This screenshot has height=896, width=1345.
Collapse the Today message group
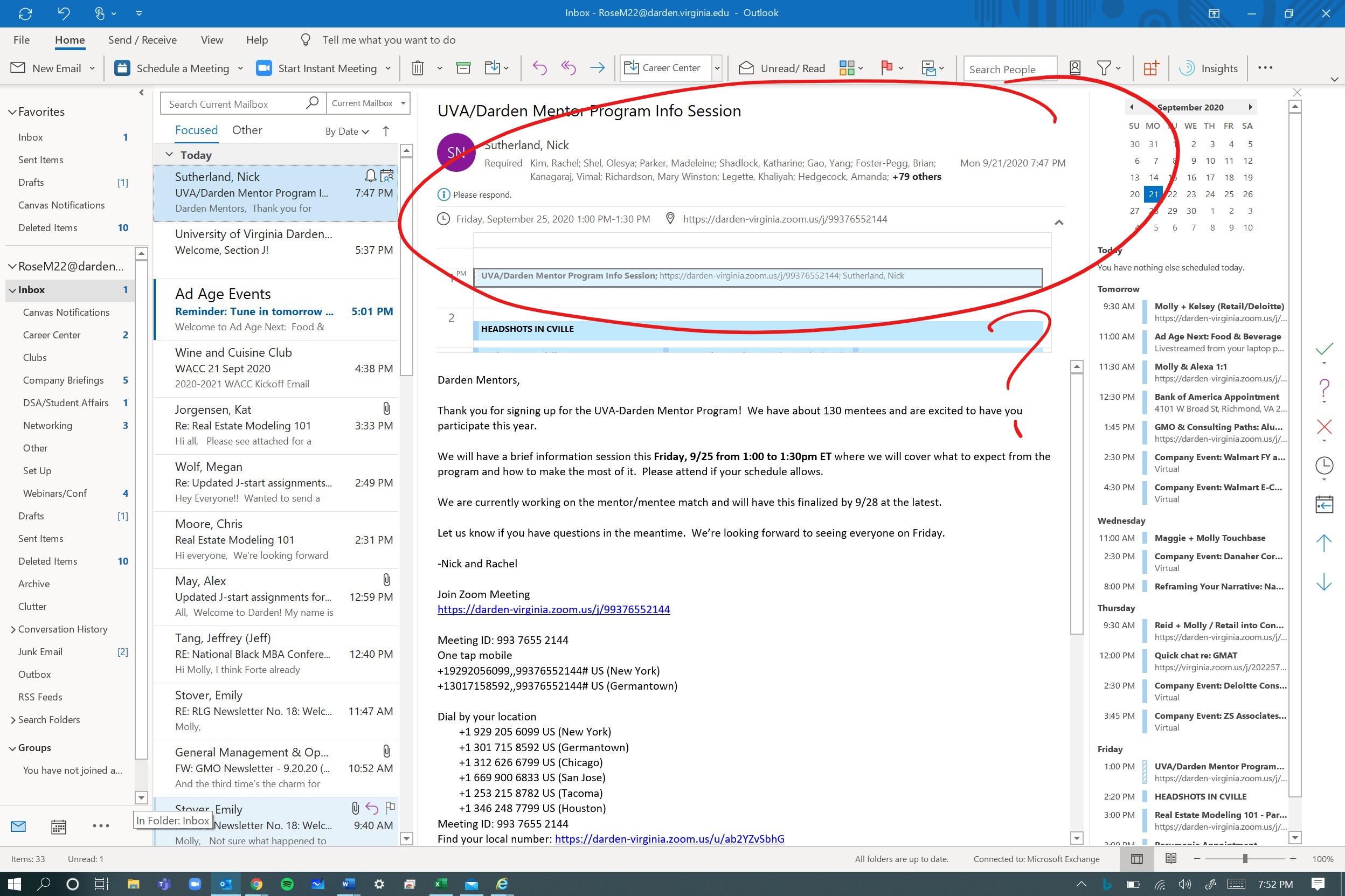pos(169,154)
